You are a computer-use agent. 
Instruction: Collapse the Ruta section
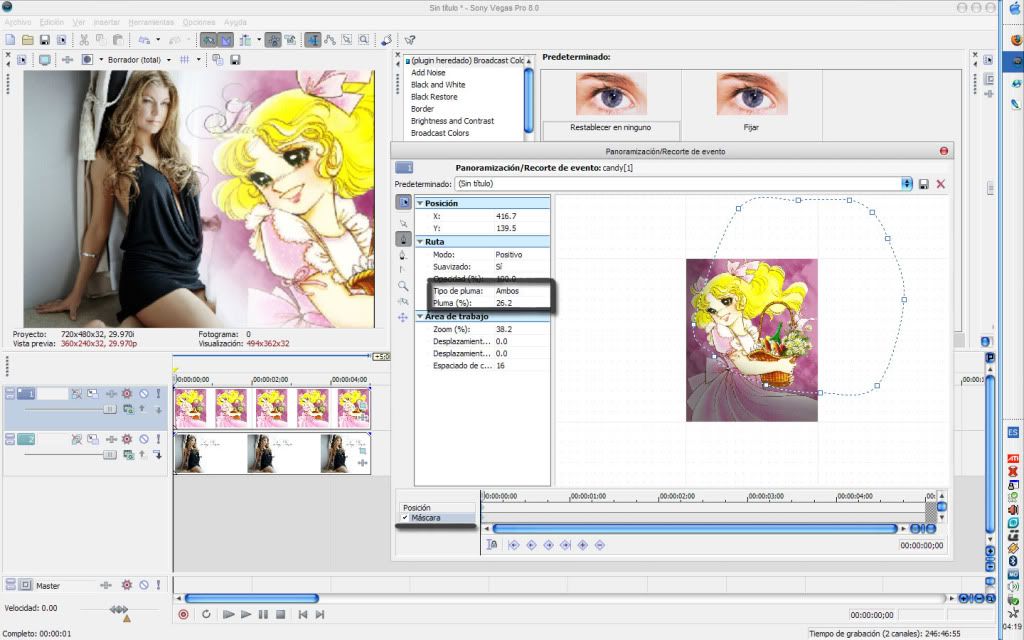point(420,242)
